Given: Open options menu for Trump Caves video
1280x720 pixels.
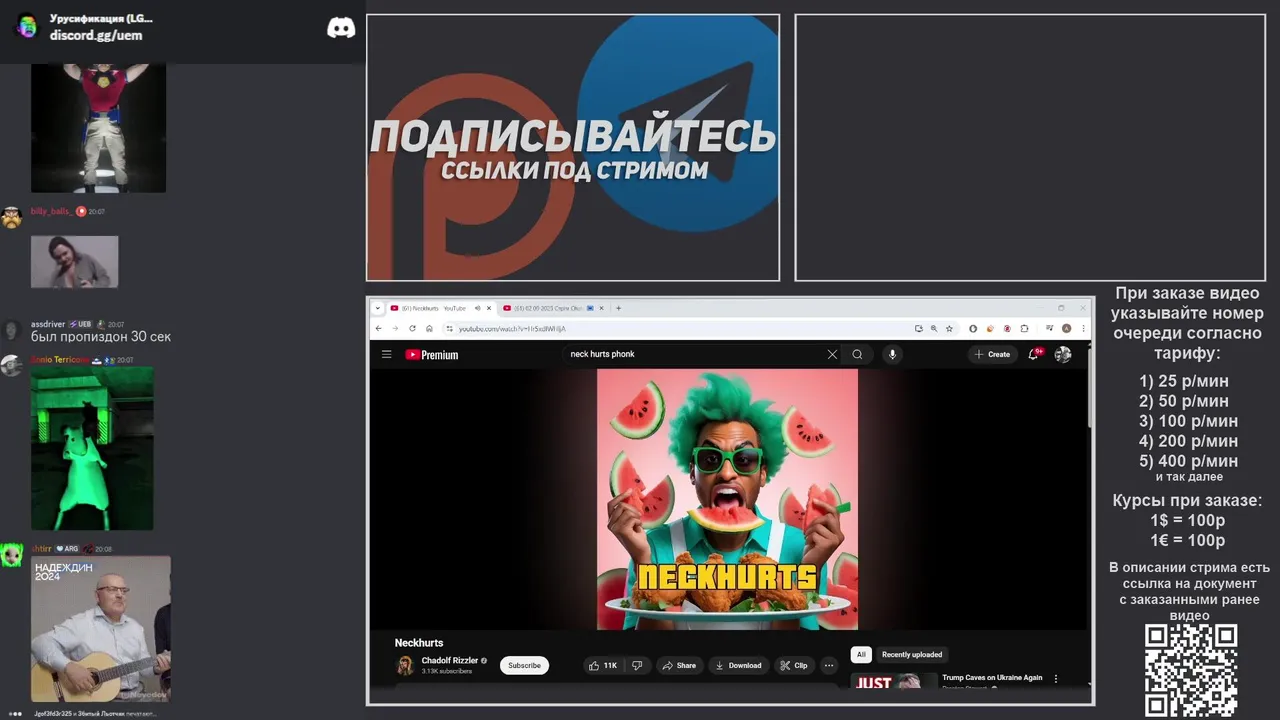Looking at the screenshot, I should [1056, 679].
